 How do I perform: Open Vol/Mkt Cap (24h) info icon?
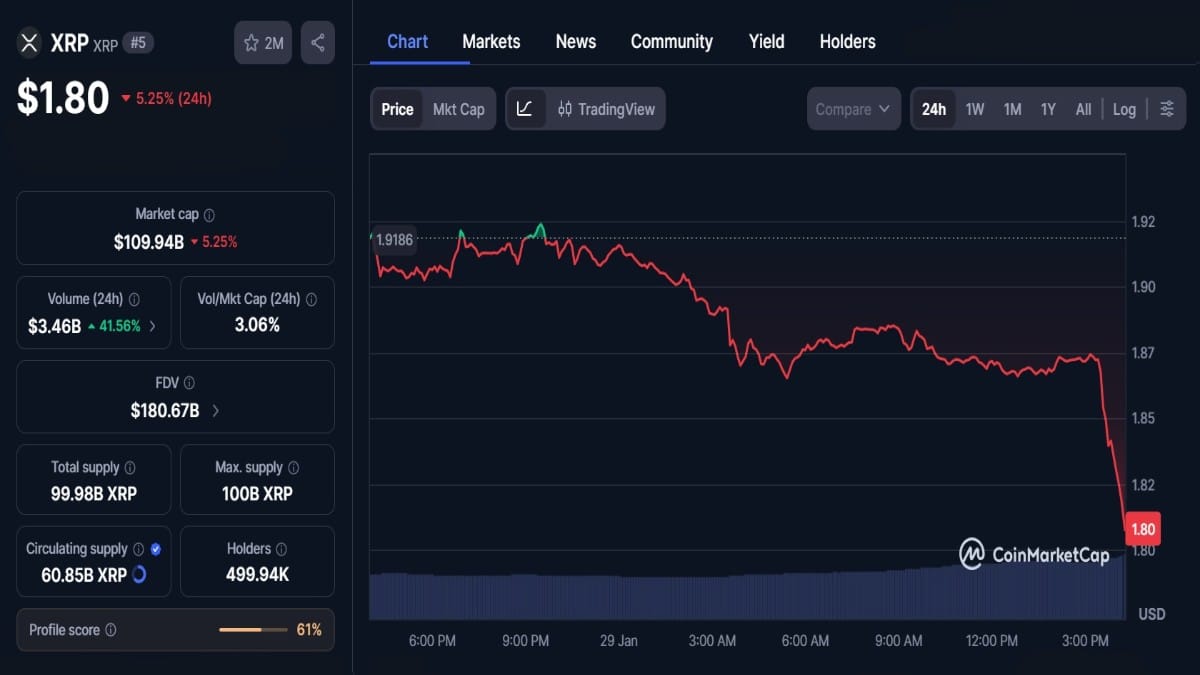point(311,299)
